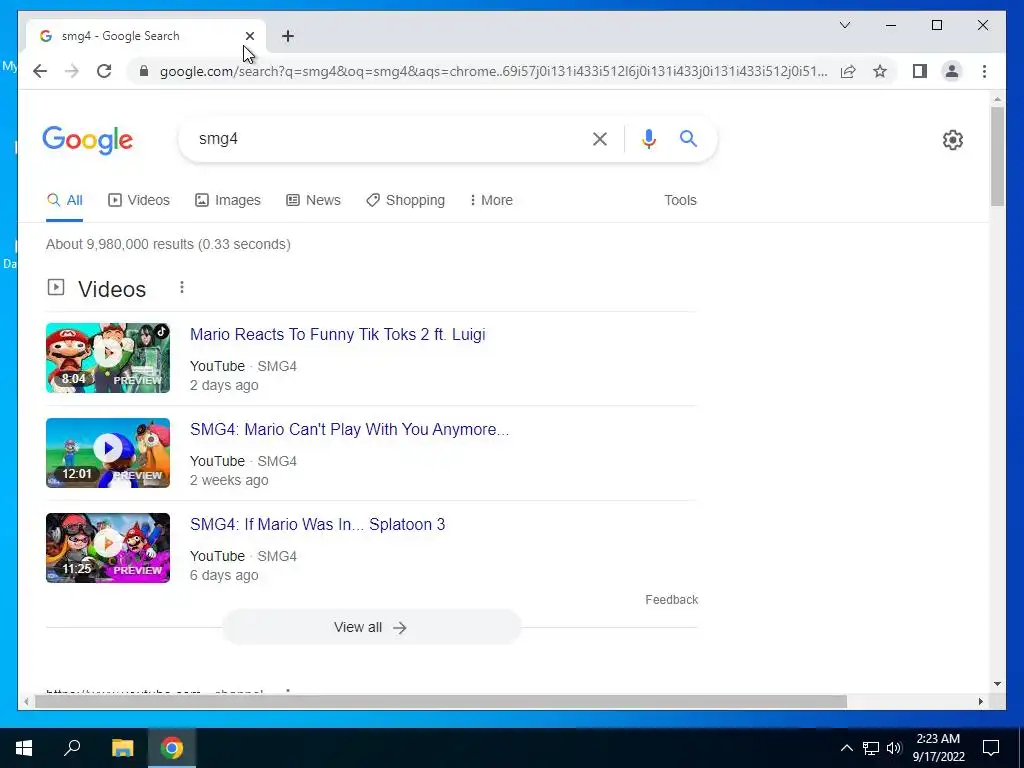Click the View all videos button
1024x768 pixels.
(371, 627)
